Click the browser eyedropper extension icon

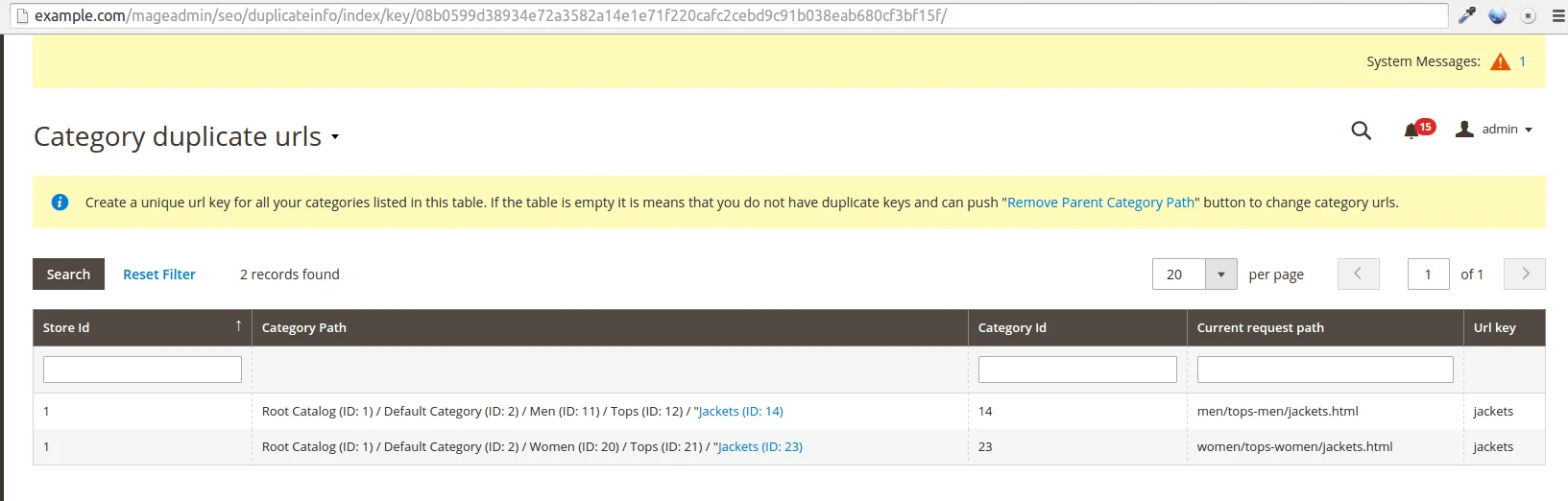(1466, 15)
